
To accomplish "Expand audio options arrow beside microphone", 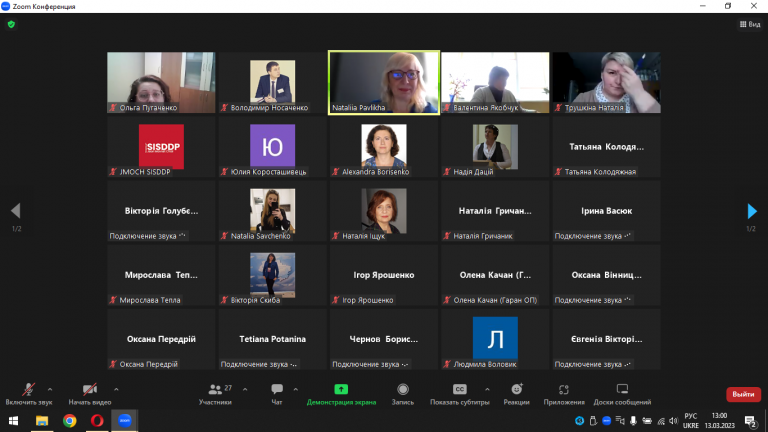I will [50, 389].
